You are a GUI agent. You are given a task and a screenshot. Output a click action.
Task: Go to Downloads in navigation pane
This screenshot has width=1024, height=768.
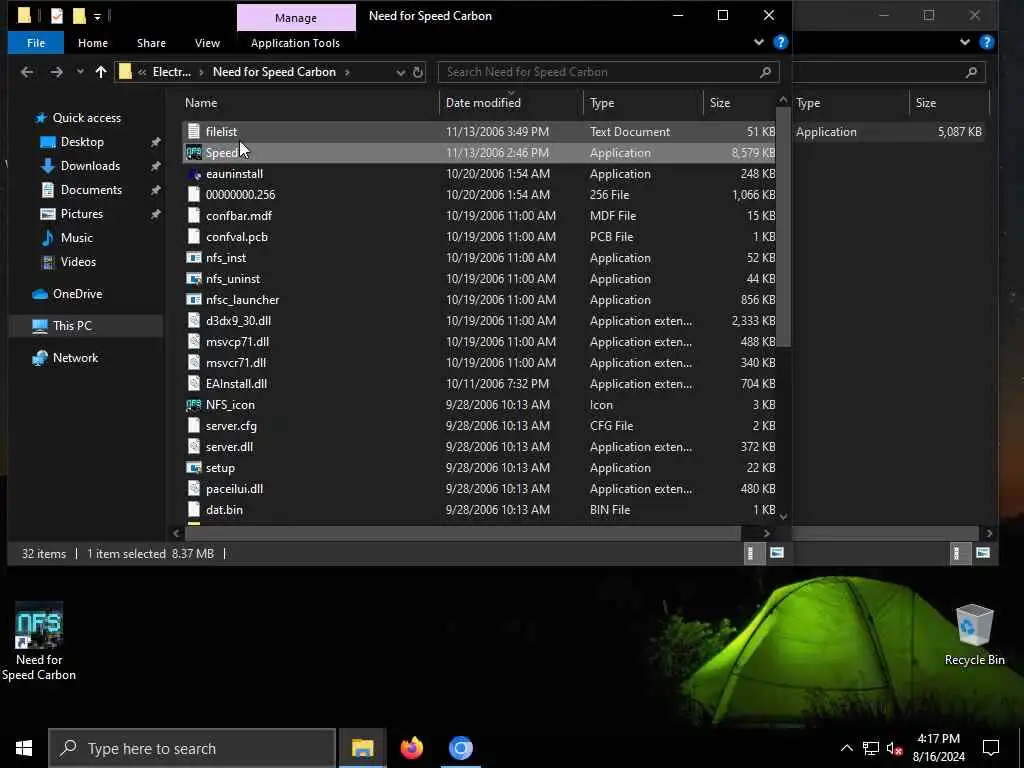(x=90, y=166)
